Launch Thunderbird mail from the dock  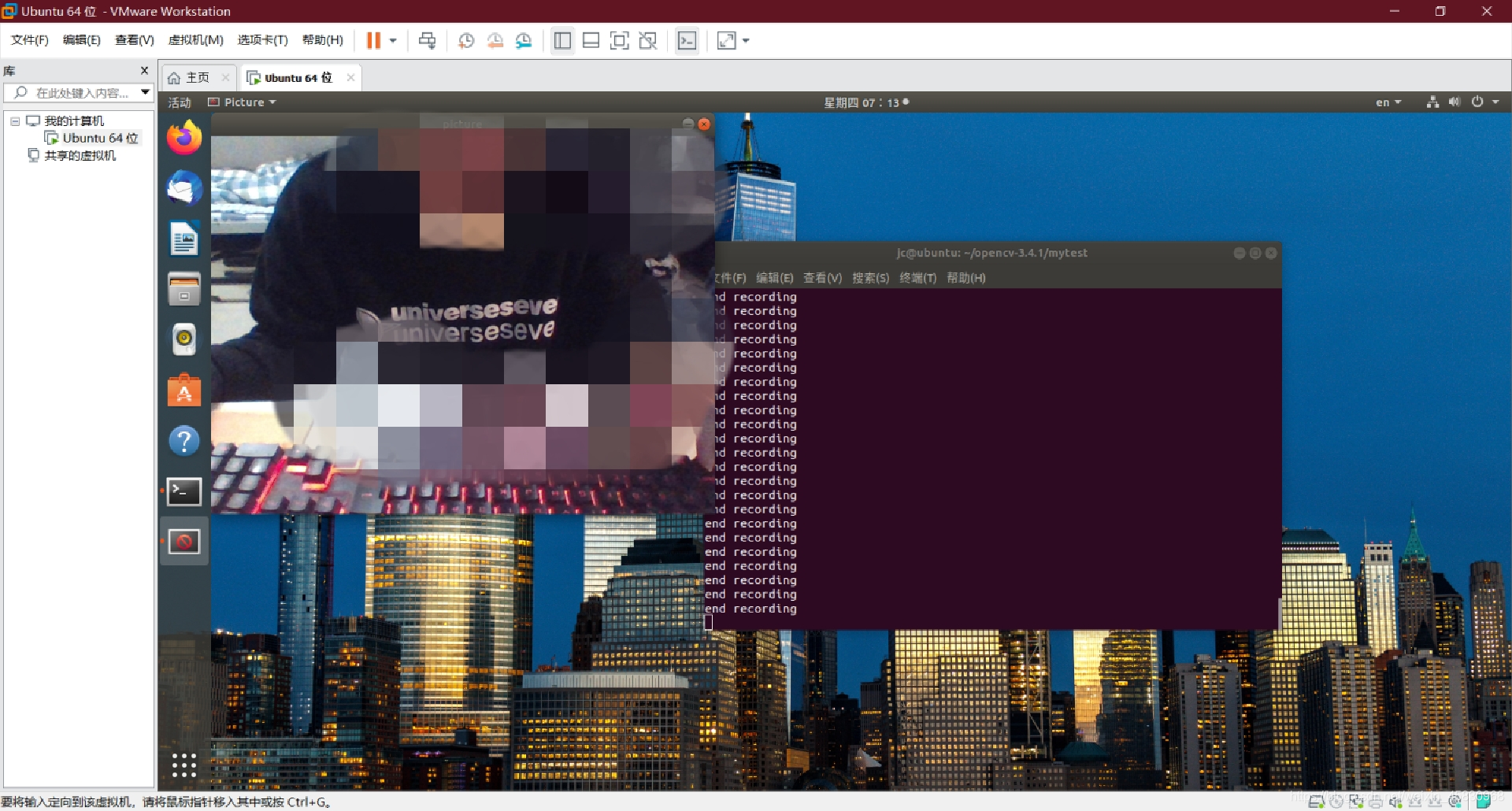click(x=184, y=189)
